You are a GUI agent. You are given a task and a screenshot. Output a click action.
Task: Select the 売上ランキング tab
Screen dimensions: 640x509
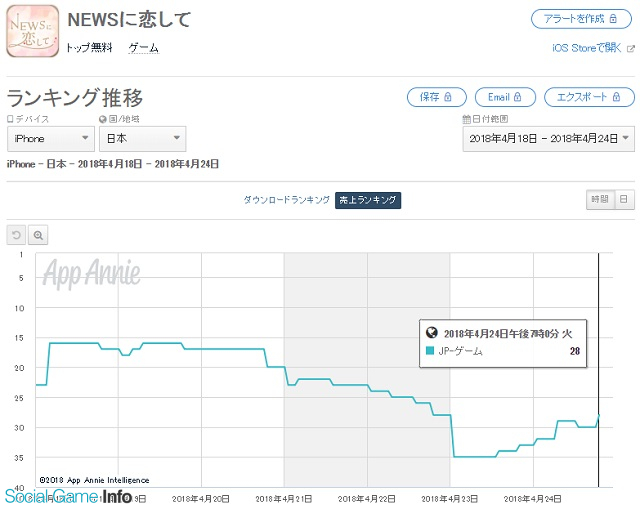tap(368, 200)
